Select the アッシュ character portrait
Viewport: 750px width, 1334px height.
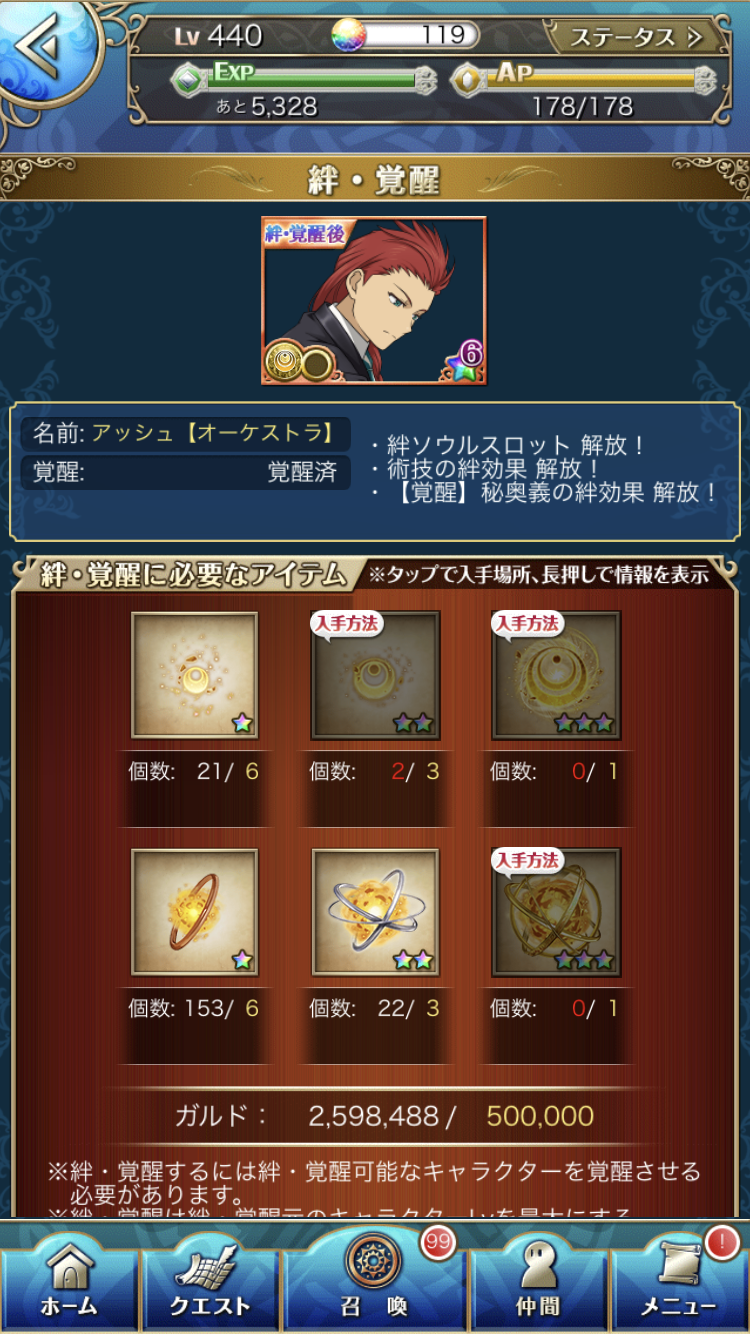374,301
